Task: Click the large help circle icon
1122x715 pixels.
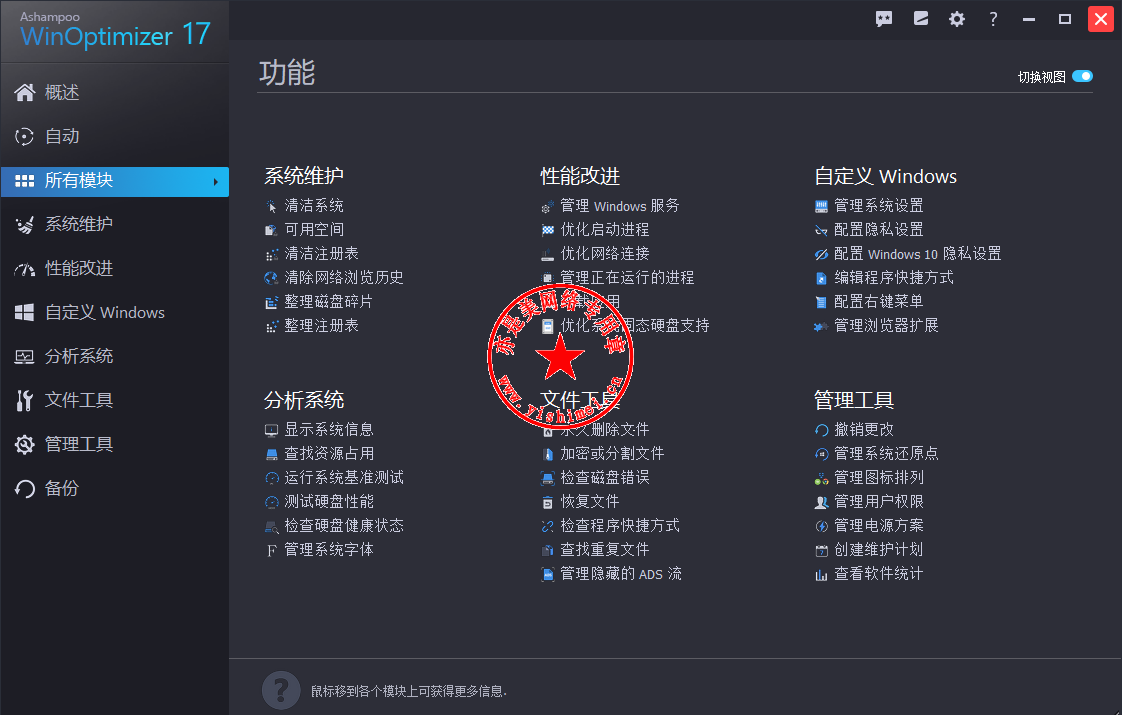Action: coord(280,690)
